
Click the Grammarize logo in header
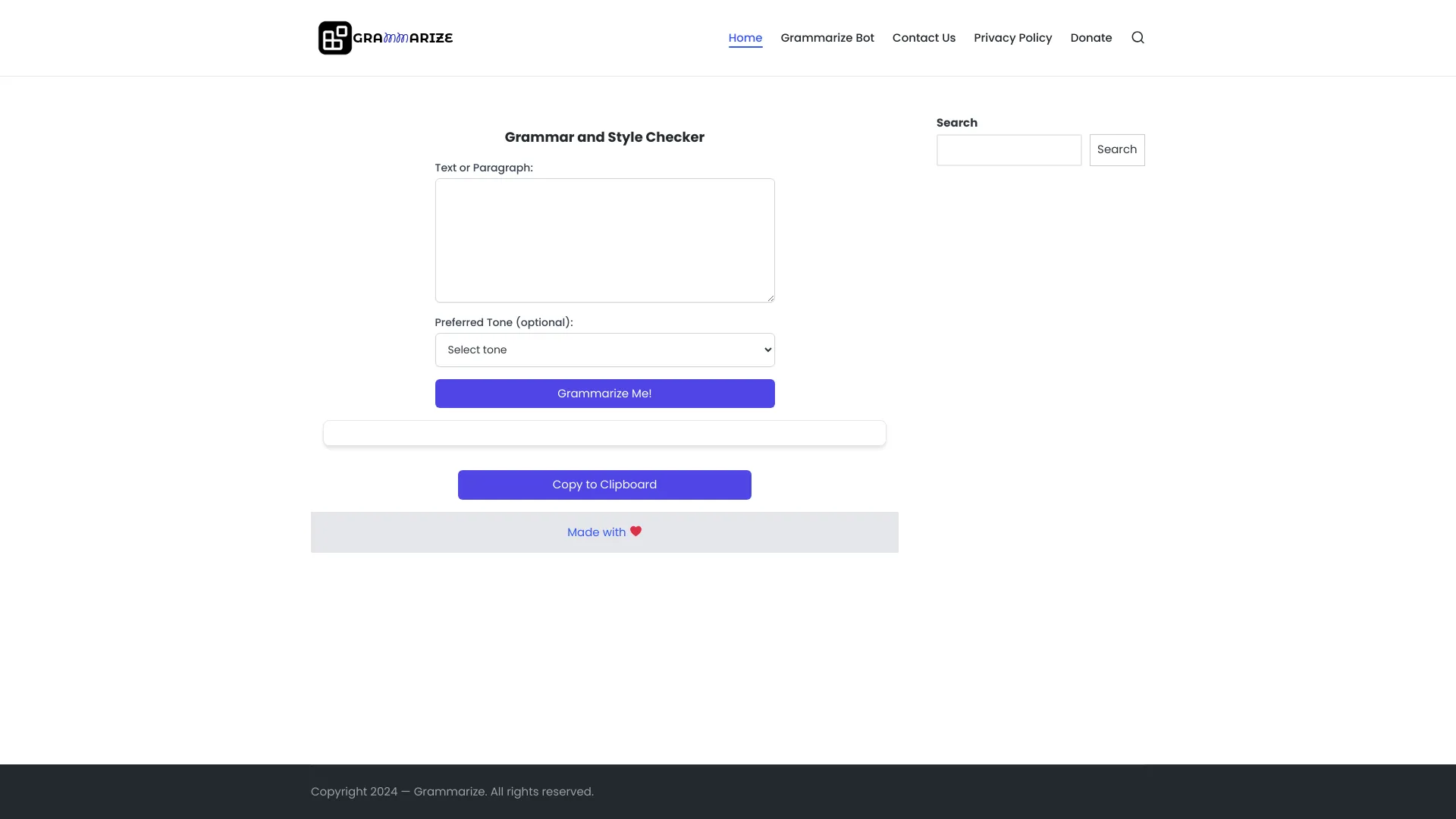click(385, 38)
